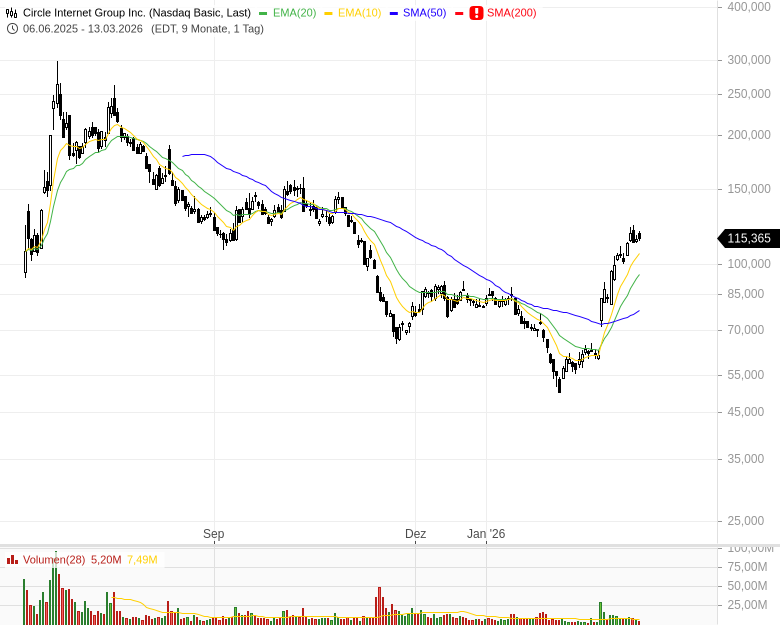
Task: Click the Jan '26 label on the time axis
Action: (x=486, y=534)
